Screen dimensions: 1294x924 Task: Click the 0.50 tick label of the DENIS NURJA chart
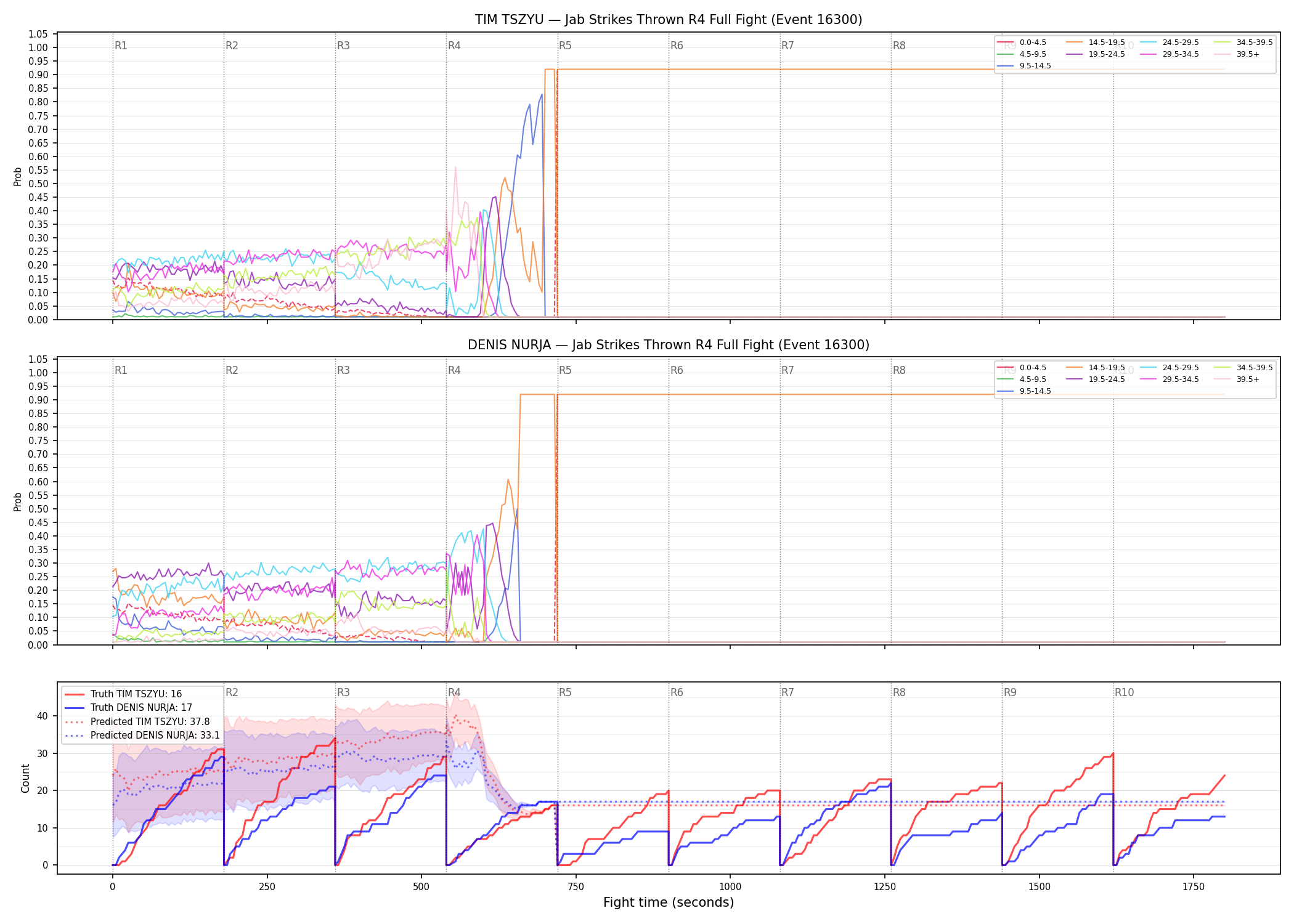(38, 509)
